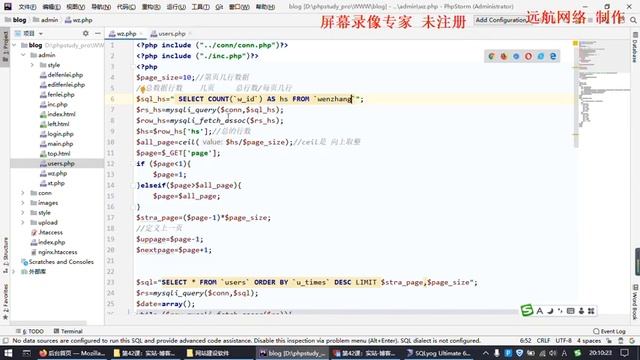Open the Windows Start menu

click(8, 353)
